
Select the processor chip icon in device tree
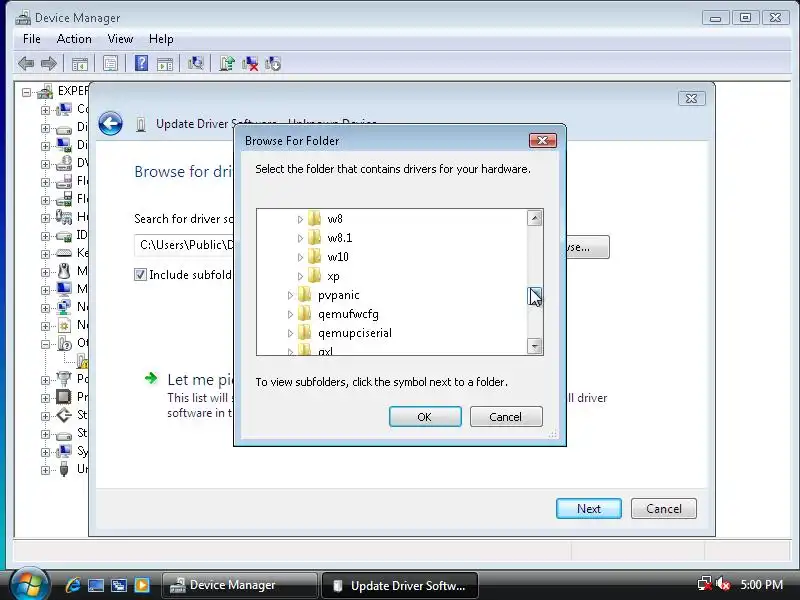[x=64, y=396]
